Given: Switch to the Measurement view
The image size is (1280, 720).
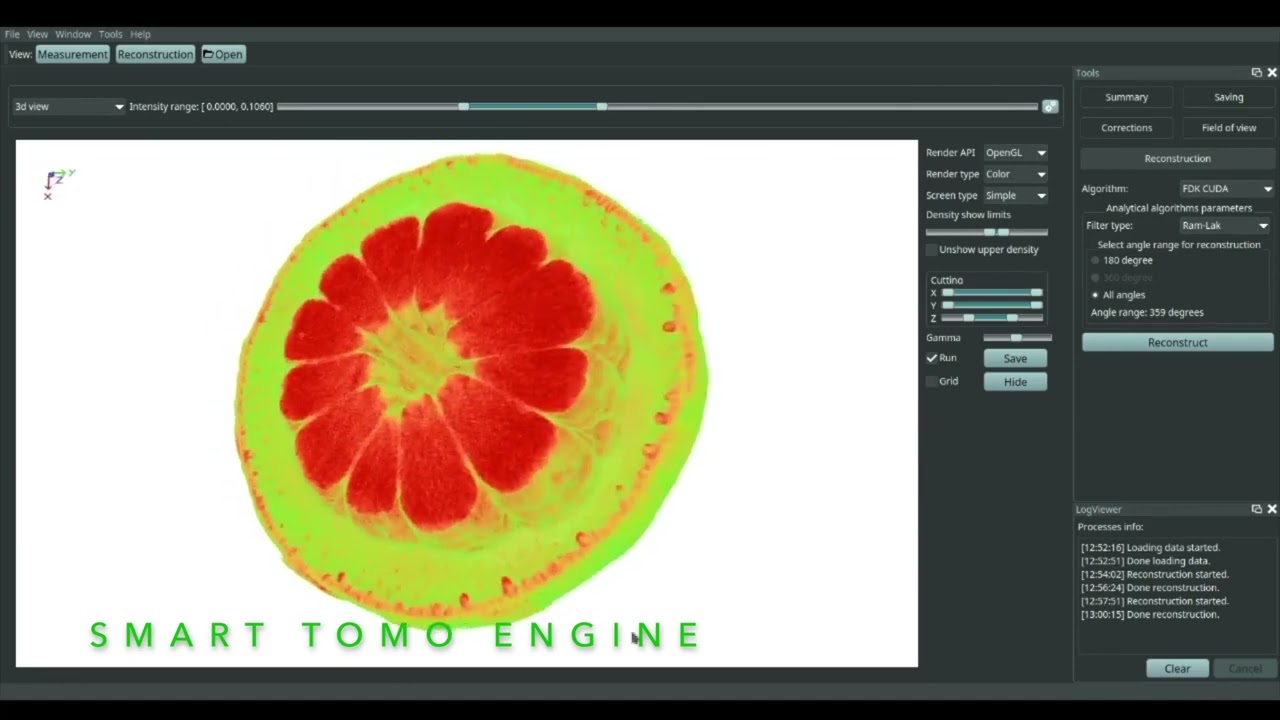Looking at the screenshot, I should 72,54.
